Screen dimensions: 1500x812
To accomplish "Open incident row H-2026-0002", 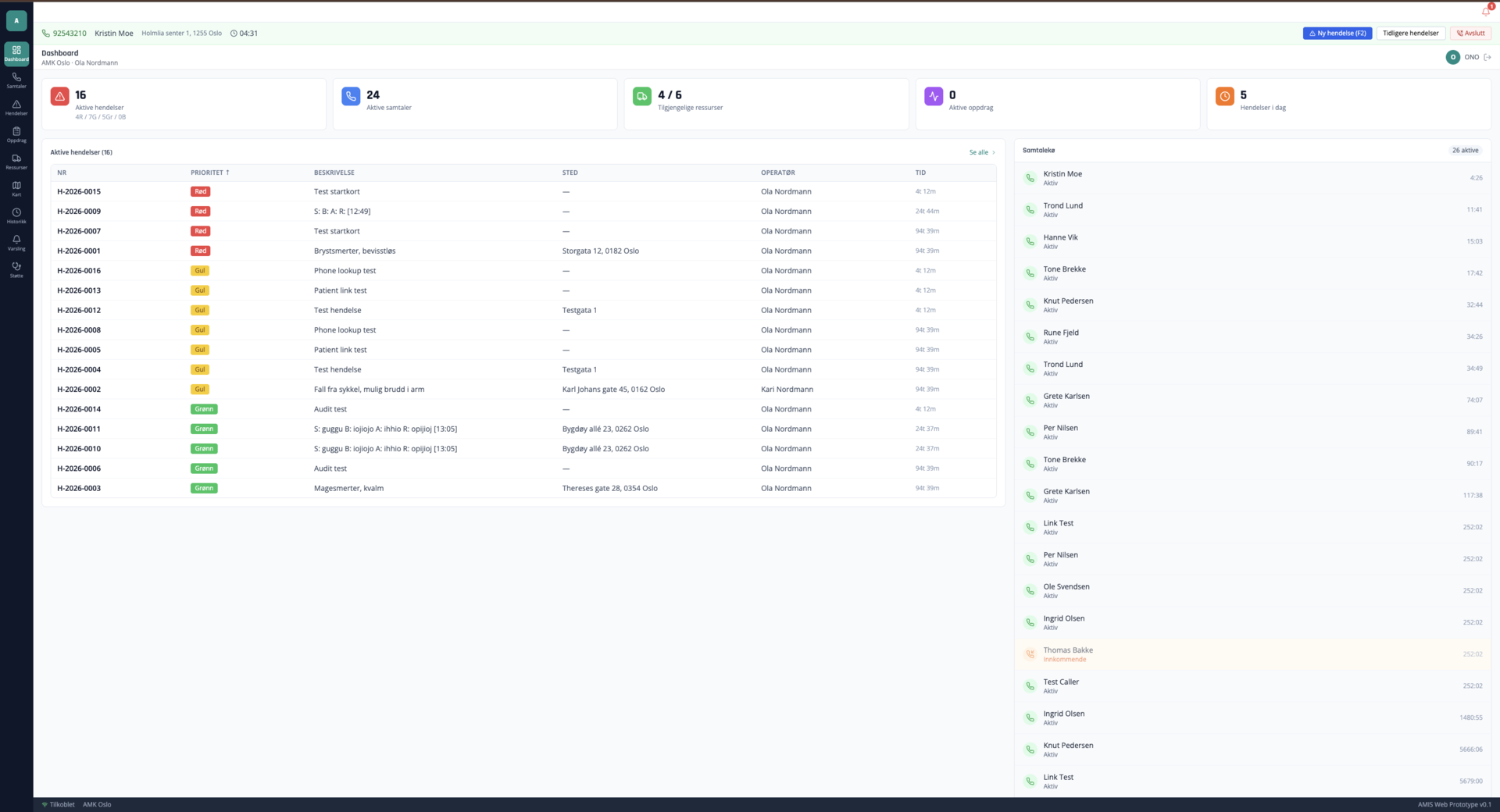I will point(523,389).
